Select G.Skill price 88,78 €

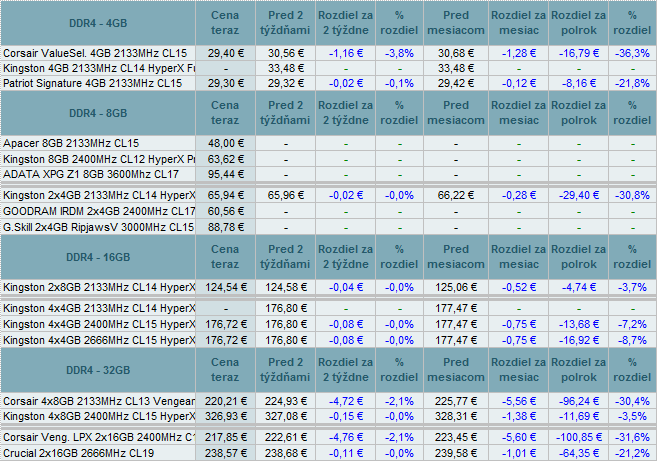click(225, 227)
